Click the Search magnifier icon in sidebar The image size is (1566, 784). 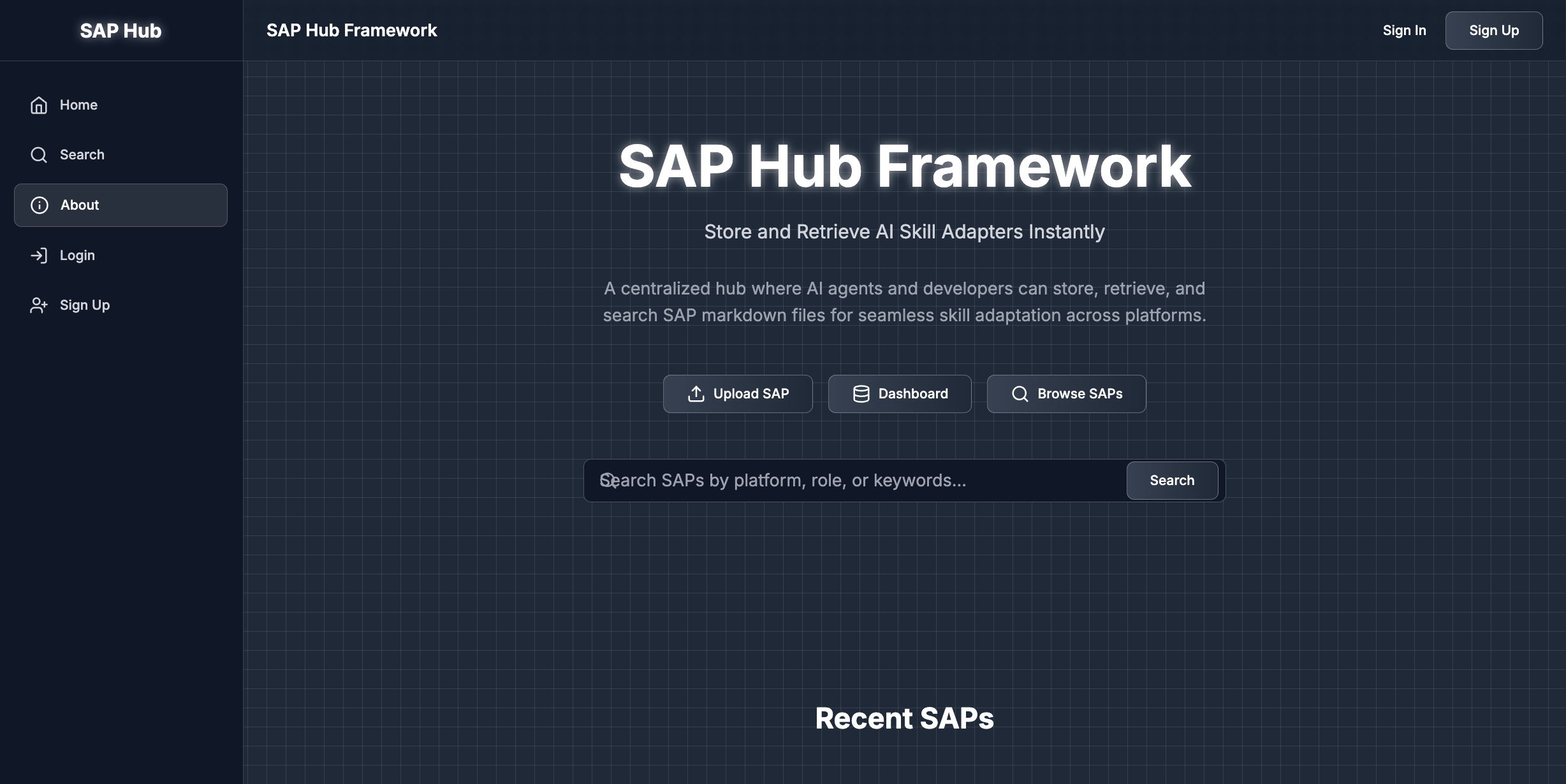point(39,155)
